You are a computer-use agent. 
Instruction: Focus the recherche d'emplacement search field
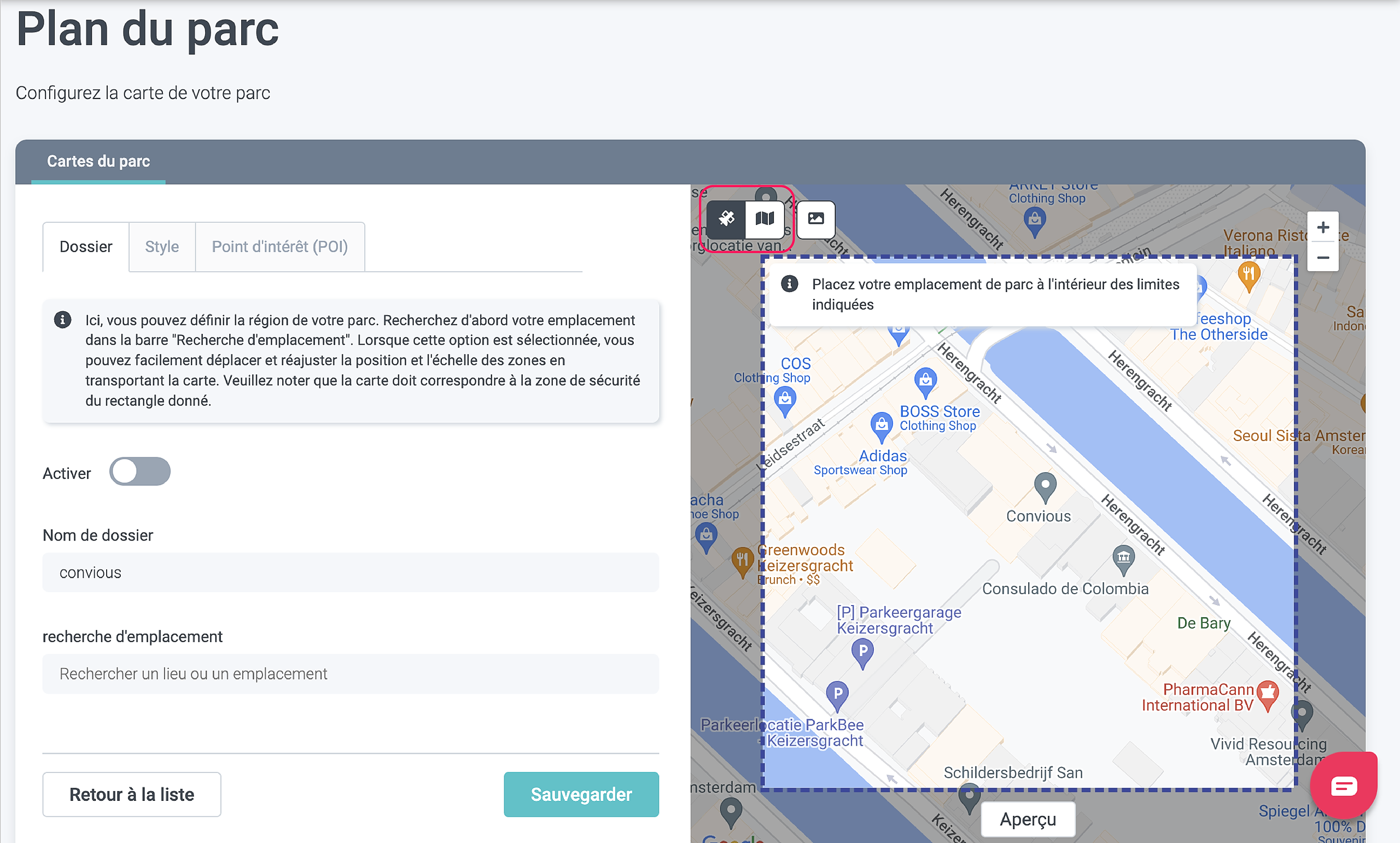pyautogui.click(x=351, y=674)
